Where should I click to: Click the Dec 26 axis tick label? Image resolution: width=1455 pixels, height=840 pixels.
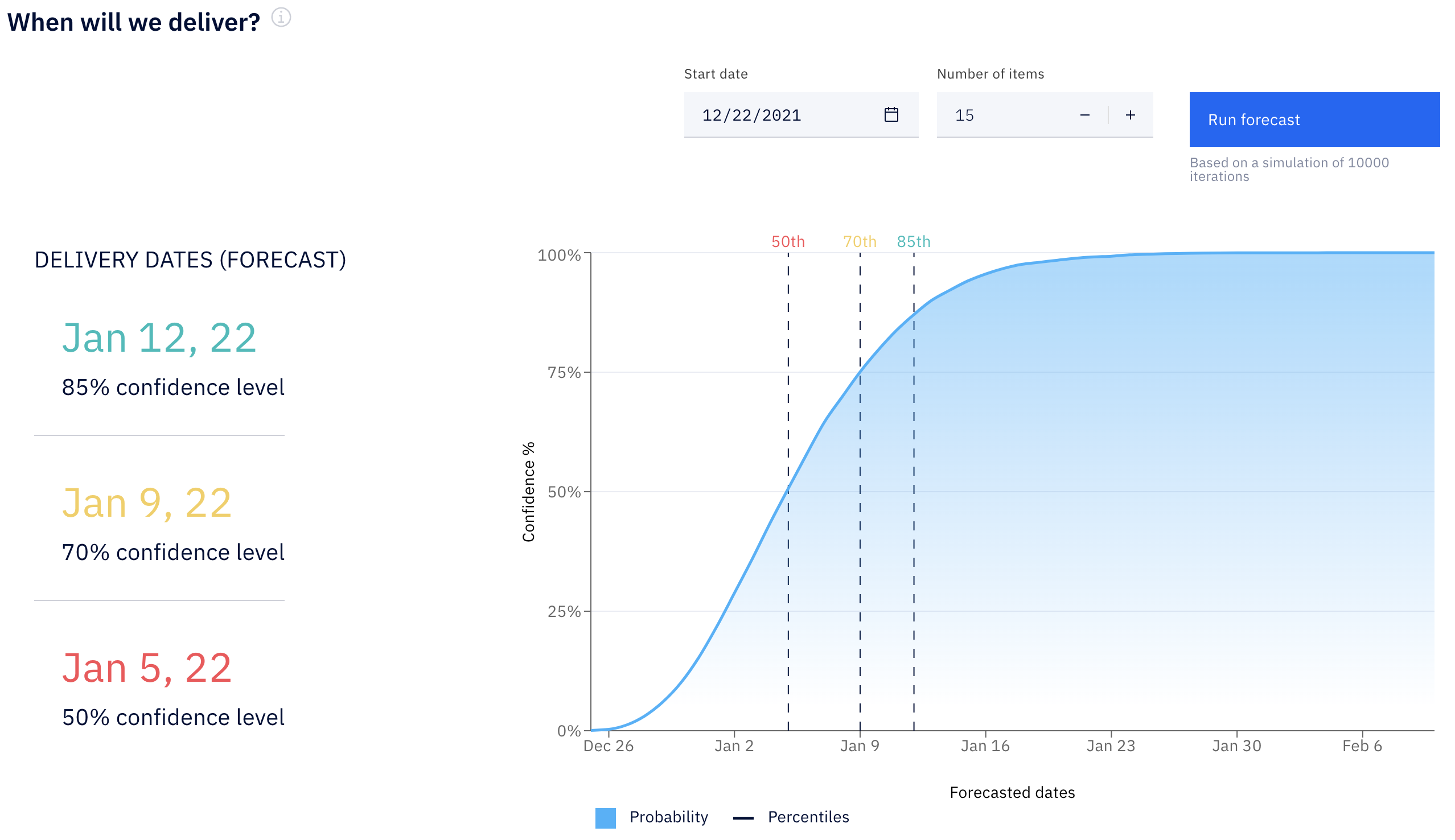(608, 746)
